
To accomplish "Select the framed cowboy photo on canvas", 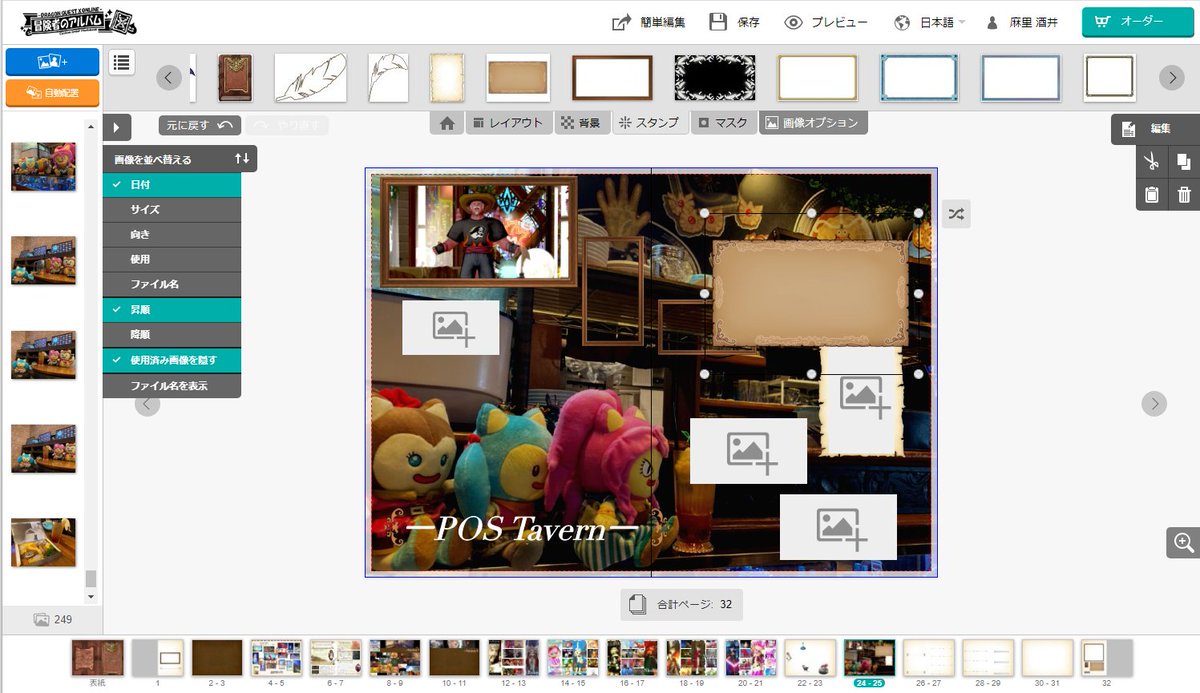I will pyautogui.click(x=478, y=230).
